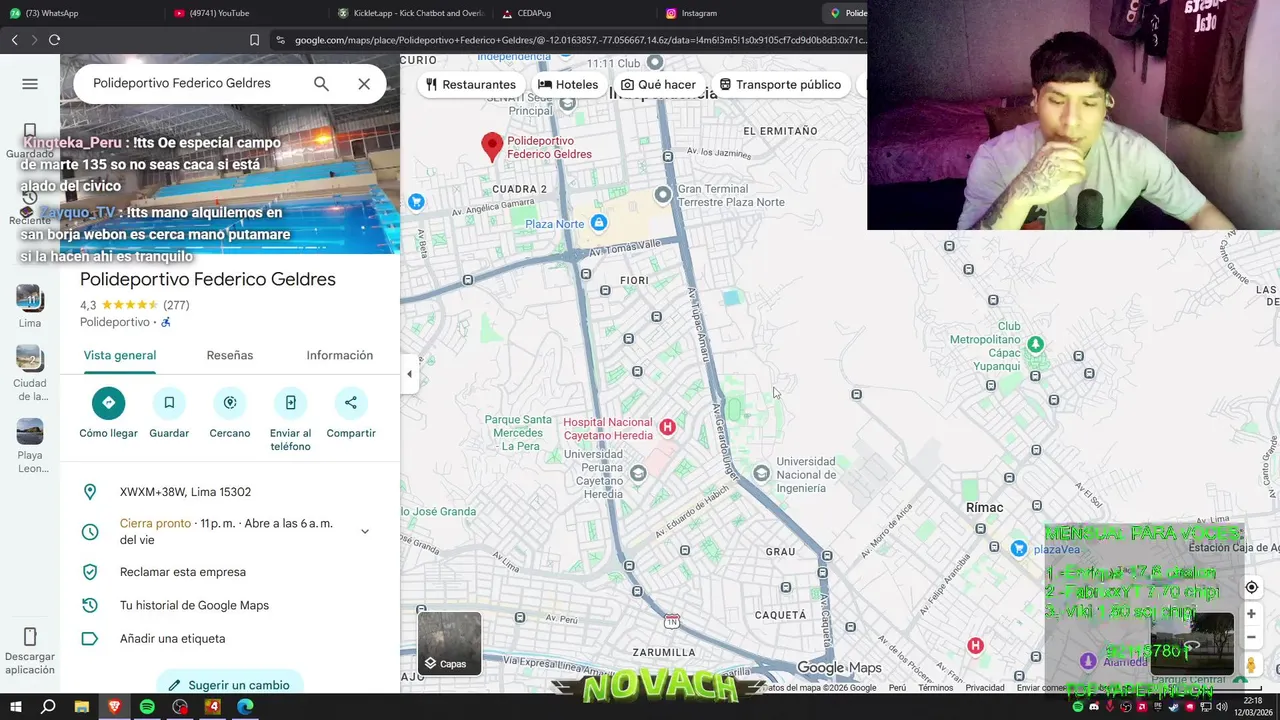1280x720 pixels.
Task: Click the Plaza Norte shopping marker
Action: coord(598,222)
